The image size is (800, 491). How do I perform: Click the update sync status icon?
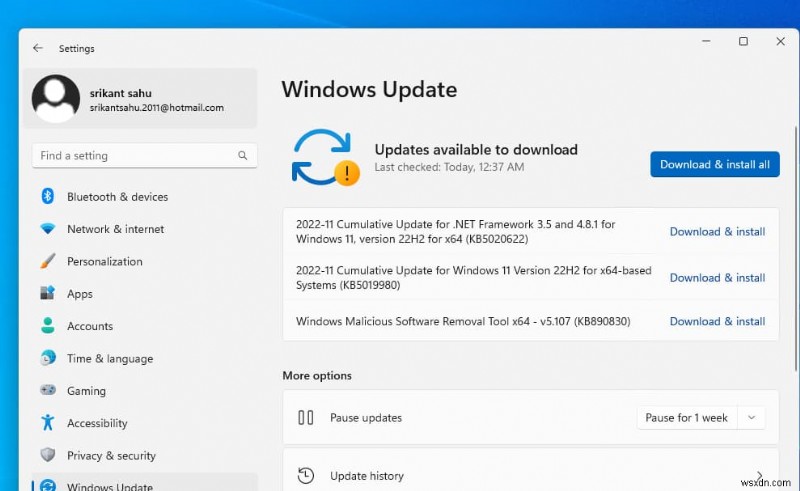[x=326, y=157]
